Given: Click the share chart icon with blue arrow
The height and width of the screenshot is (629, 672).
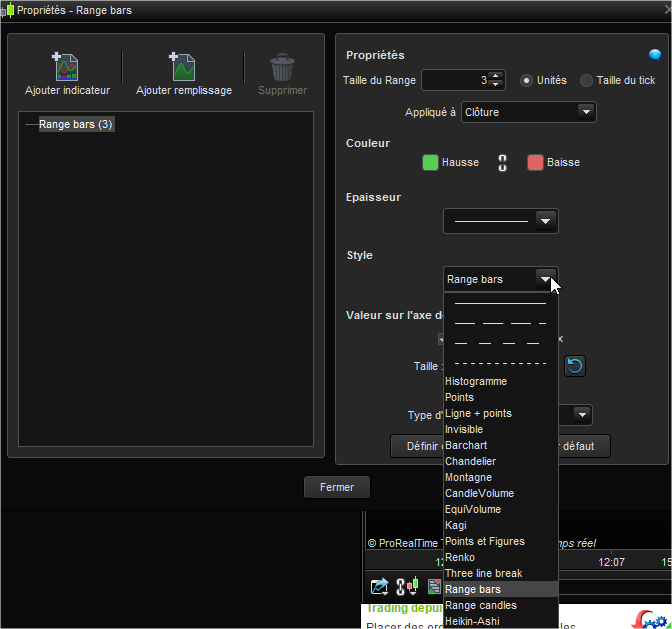Looking at the screenshot, I should (379, 587).
